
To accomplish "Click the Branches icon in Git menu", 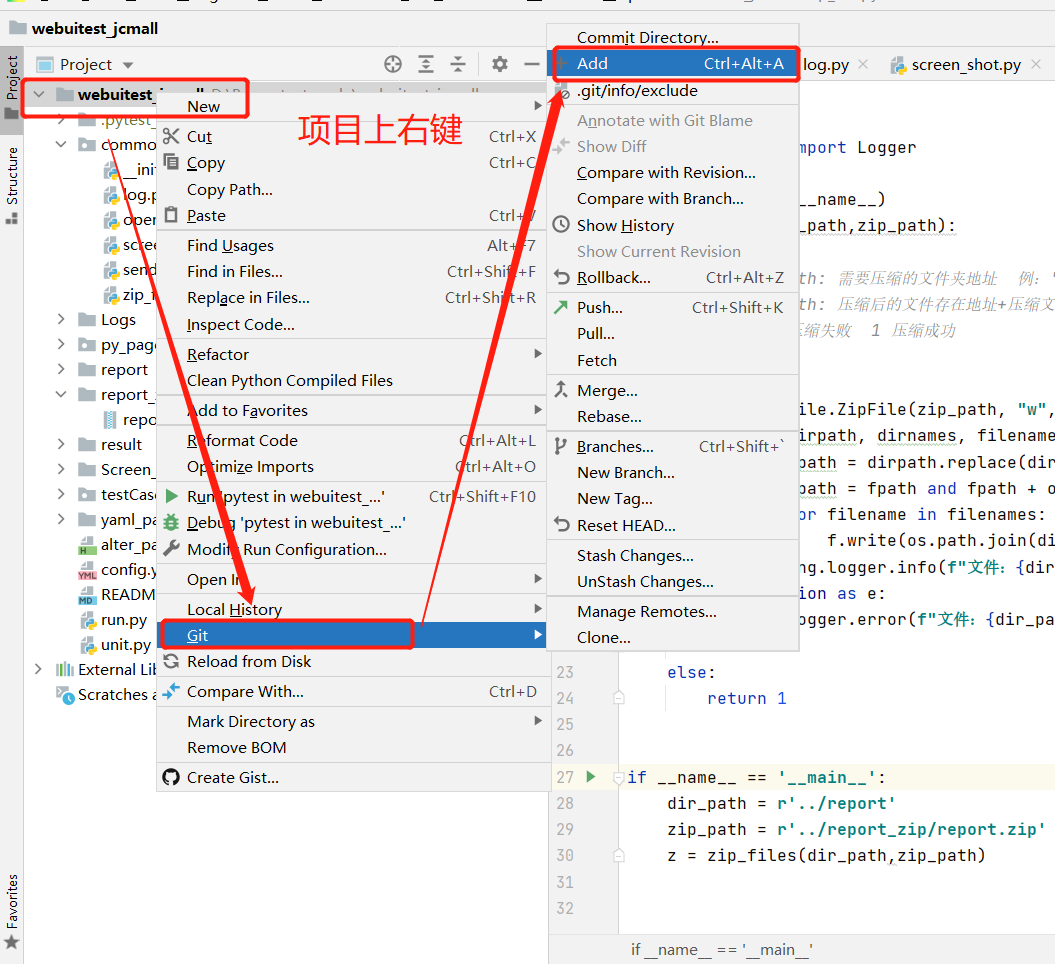I will 560,446.
